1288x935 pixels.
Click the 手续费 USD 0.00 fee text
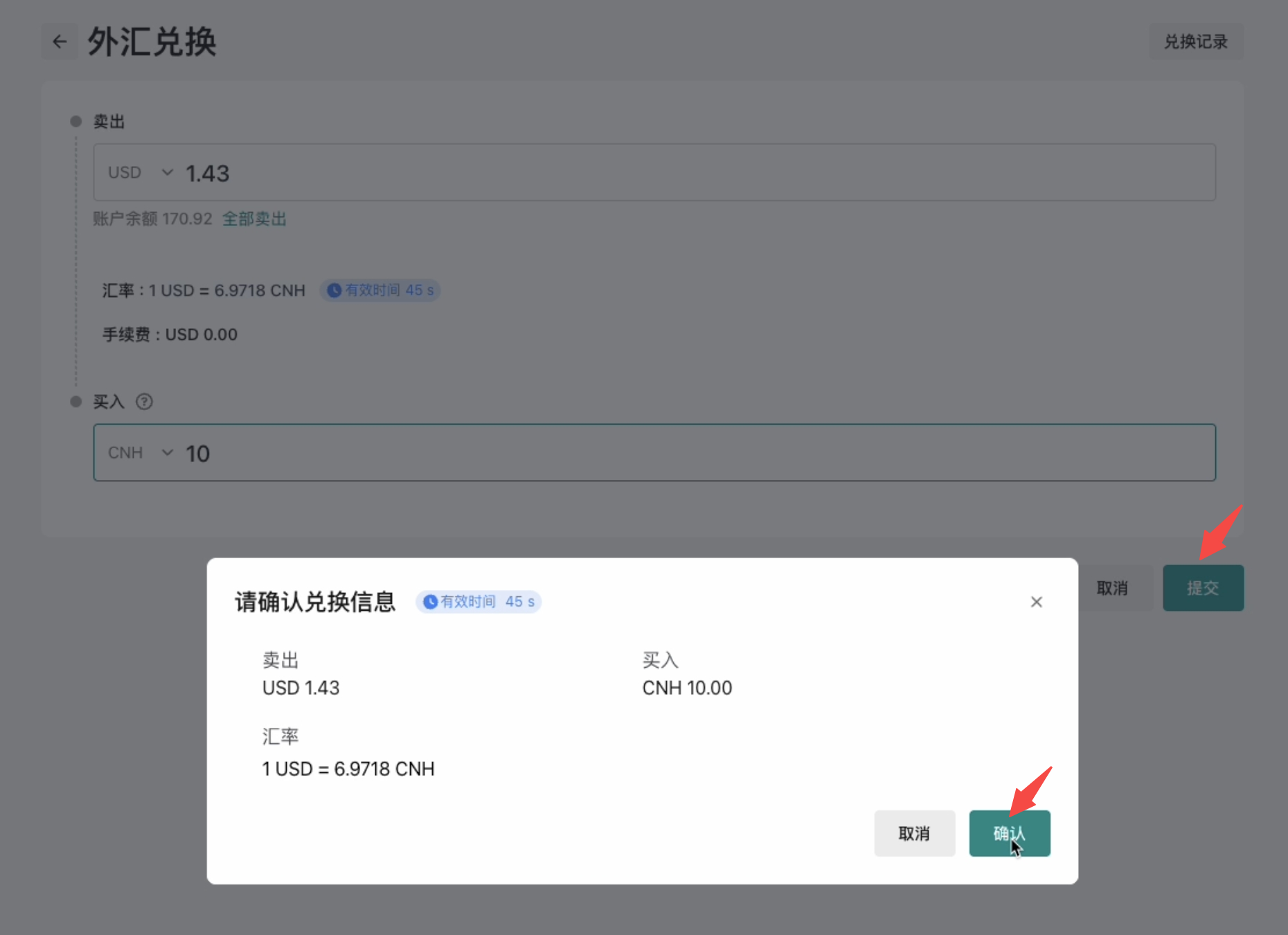click(170, 335)
